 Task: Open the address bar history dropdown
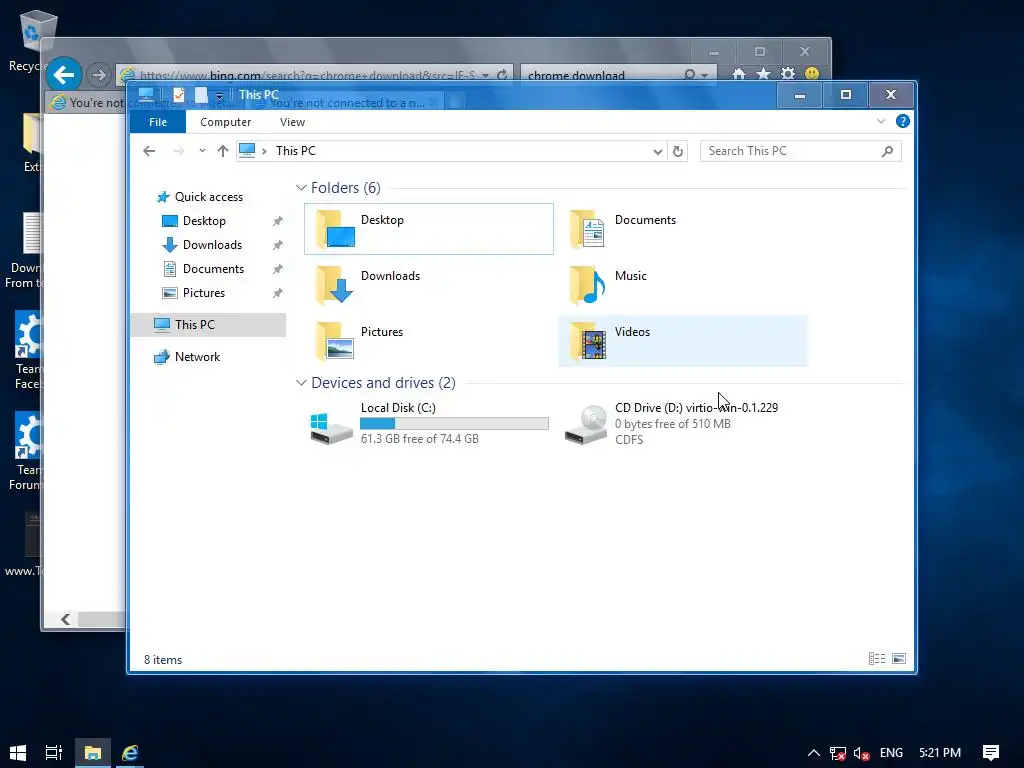pos(658,152)
